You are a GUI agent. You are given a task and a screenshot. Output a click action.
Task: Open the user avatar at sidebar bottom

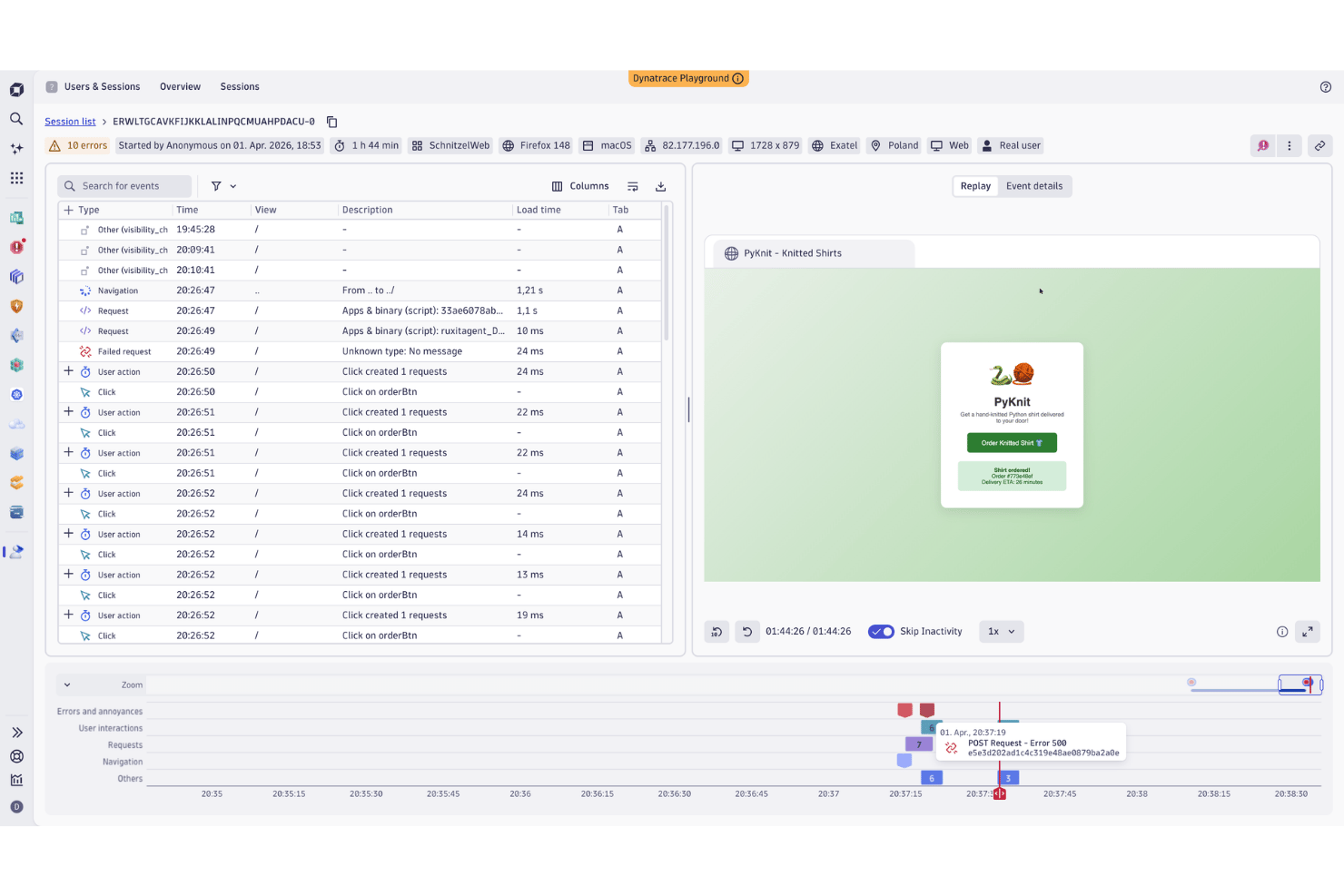[x=16, y=807]
